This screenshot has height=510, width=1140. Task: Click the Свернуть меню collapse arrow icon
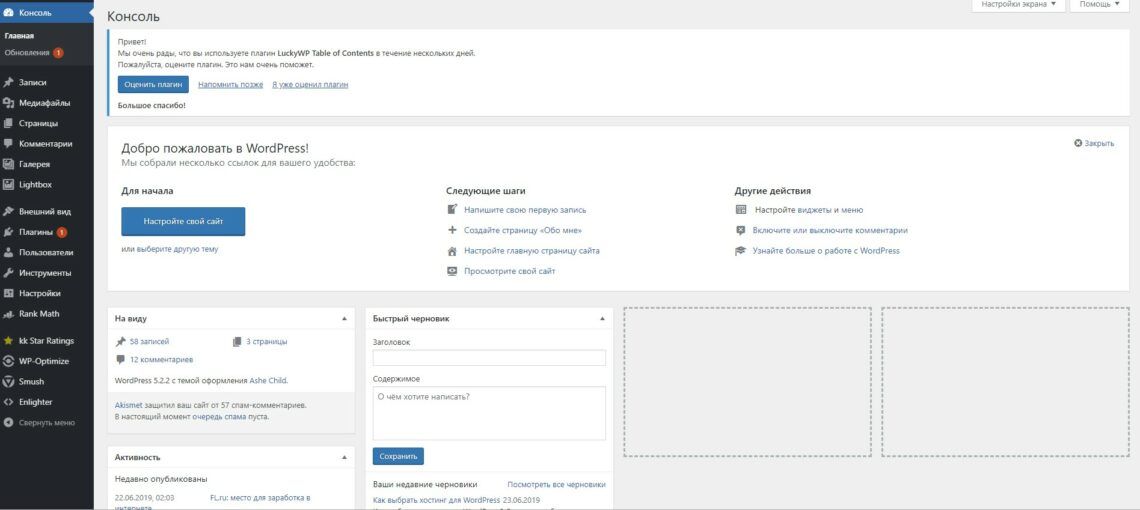(9, 423)
